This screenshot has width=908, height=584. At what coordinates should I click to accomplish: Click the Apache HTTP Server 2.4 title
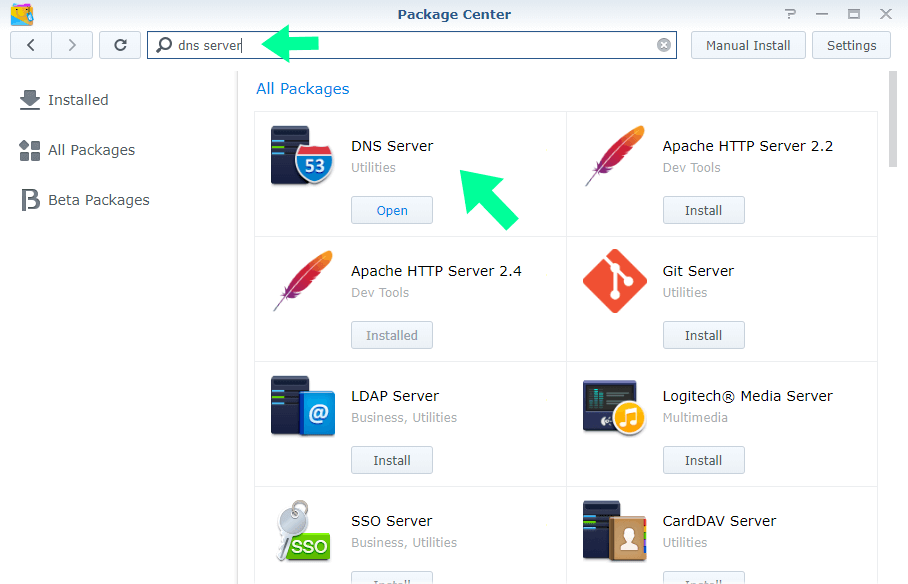click(436, 271)
